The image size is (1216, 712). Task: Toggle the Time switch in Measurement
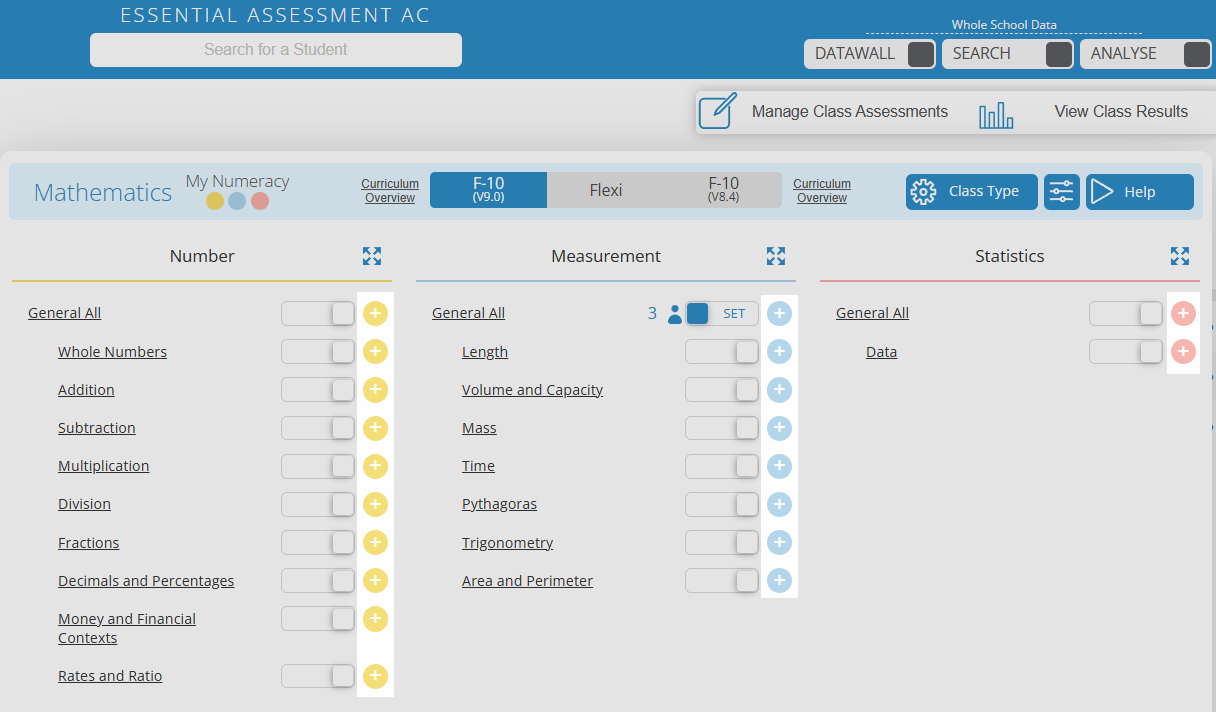click(722, 466)
